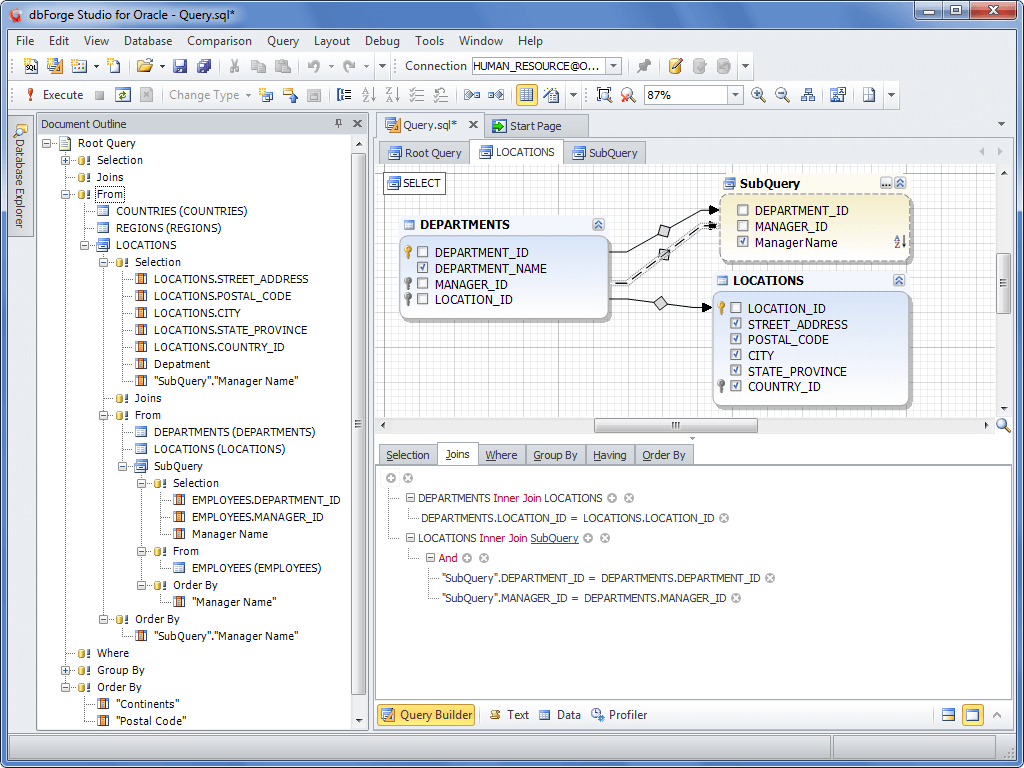
Task: Click the SELECT button in the diagram
Action: [414, 183]
